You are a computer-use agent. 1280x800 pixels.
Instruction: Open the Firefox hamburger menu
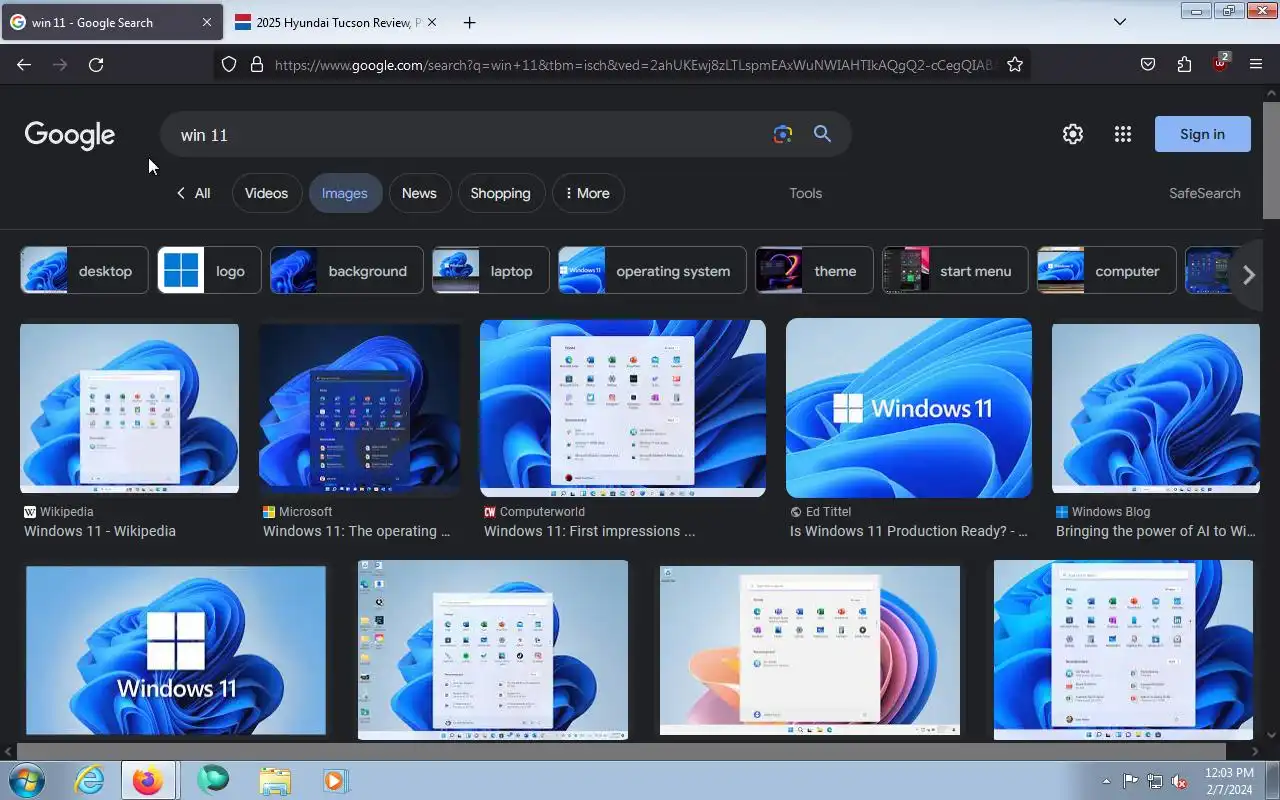1256,64
